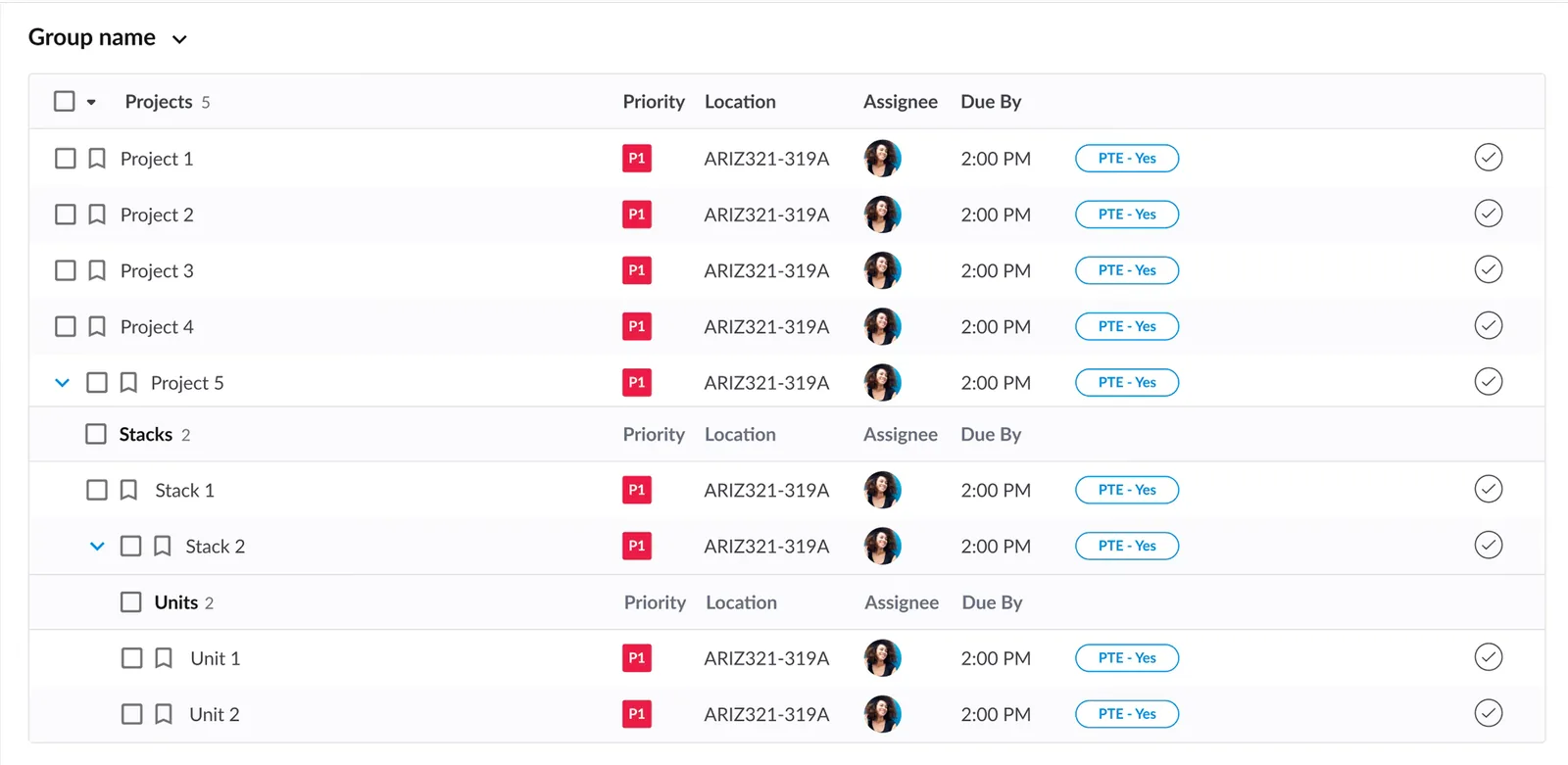Click Project 4 completion check circle
The width and height of the screenshot is (1568, 765).
tap(1488, 325)
